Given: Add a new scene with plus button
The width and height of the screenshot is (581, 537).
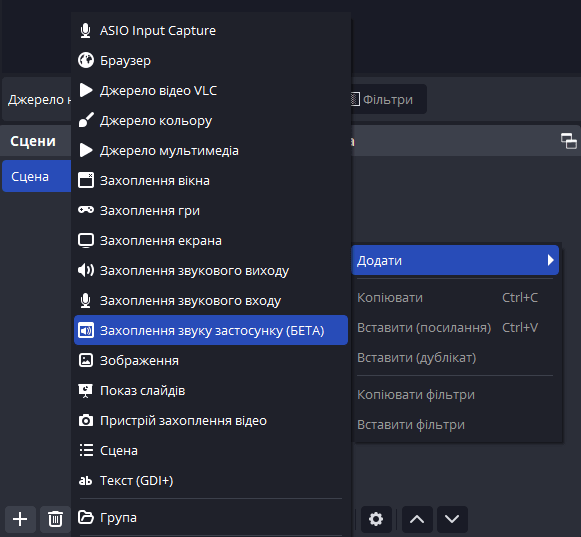Looking at the screenshot, I should point(20,519).
